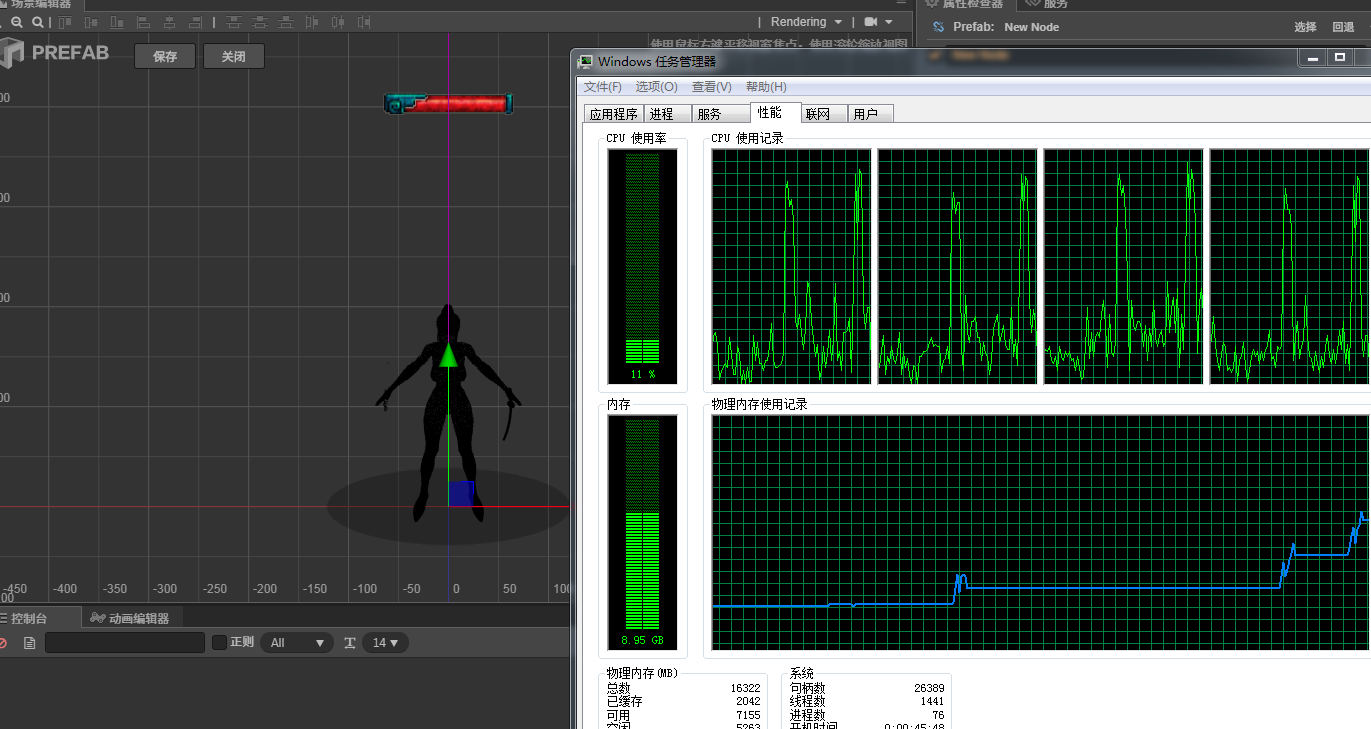The image size is (1371, 729).
Task: Click the blue gizmo square handle
Action: click(461, 493)
